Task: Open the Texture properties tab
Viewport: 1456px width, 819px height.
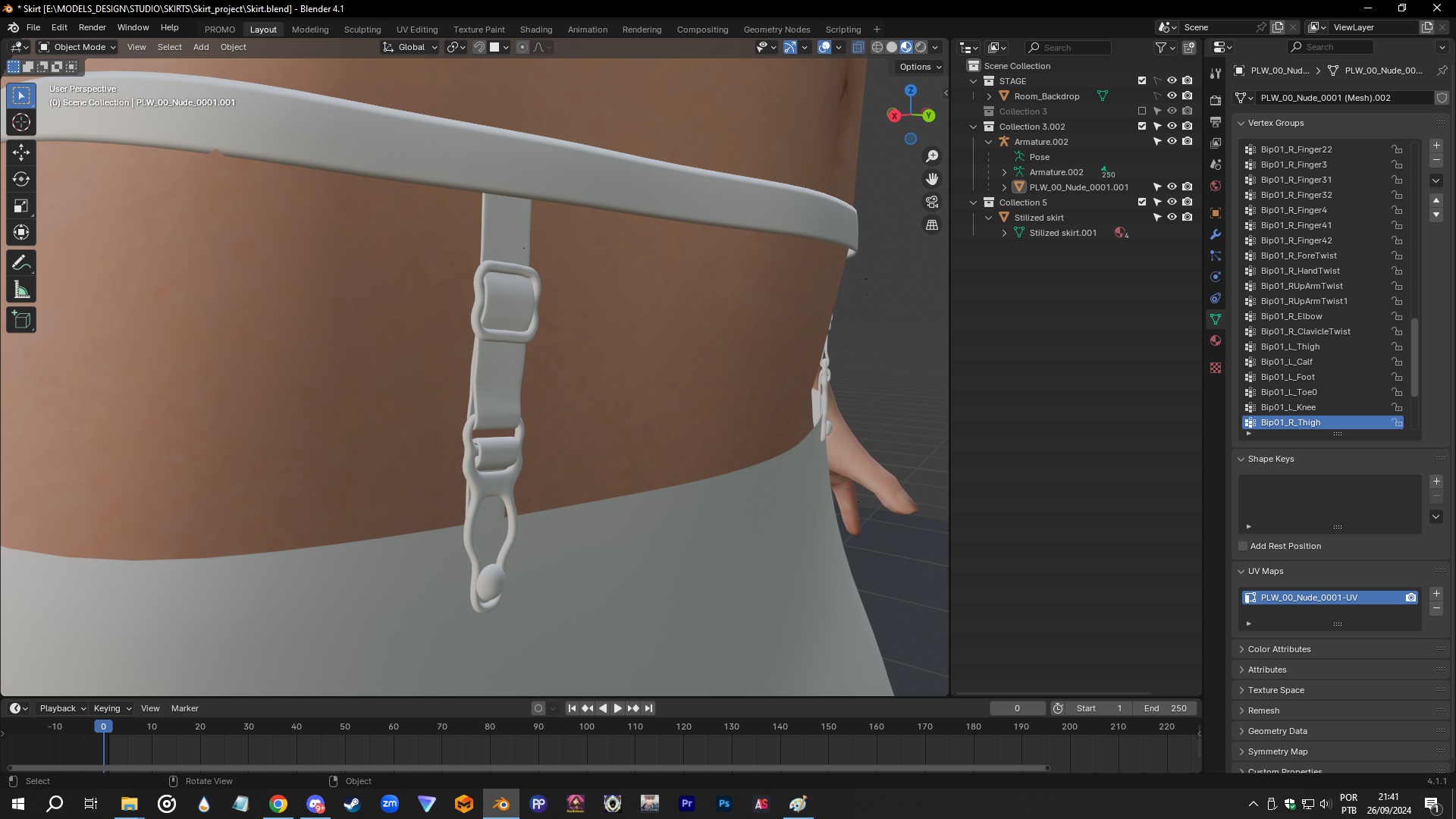Action: [1216, 368]
